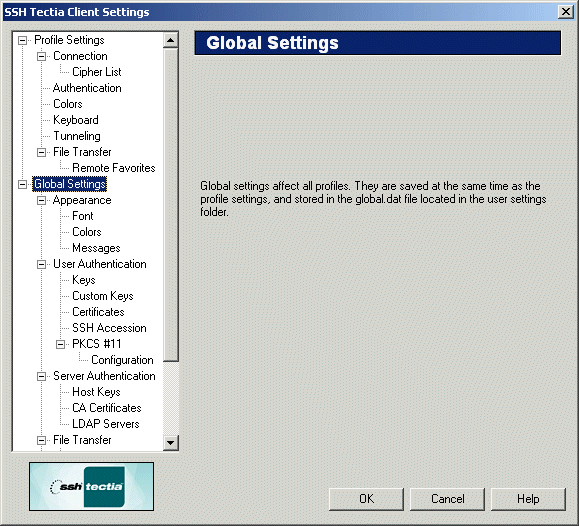Image resolution: width=579 pixels, height=526 pixels.
Task: Collapse the File Transfer node below LDAP Servers
Action: point(41,440)
